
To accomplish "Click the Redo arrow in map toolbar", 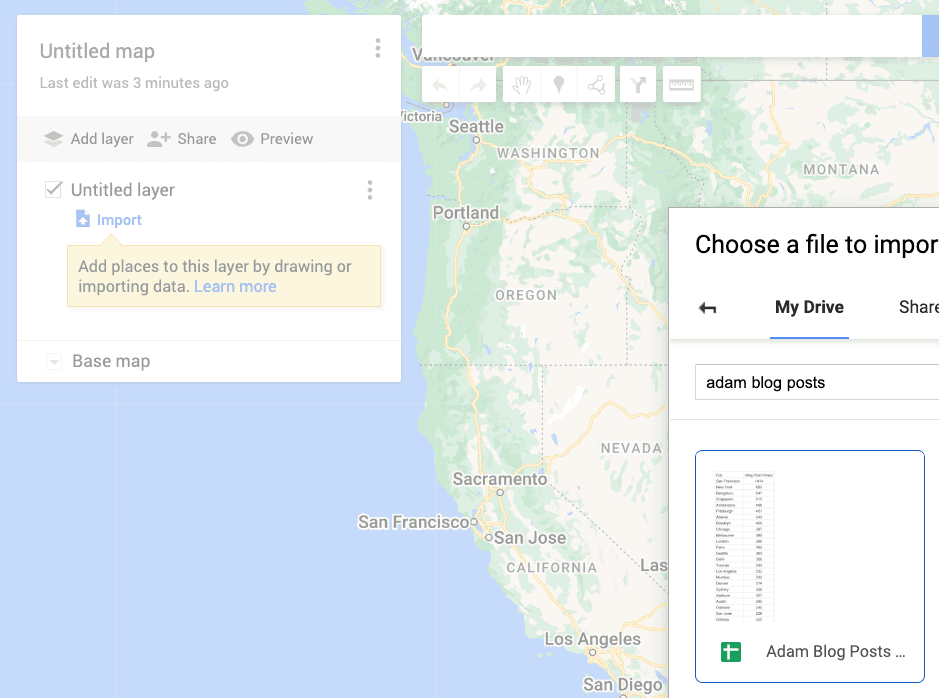I will tap(479, 85).
